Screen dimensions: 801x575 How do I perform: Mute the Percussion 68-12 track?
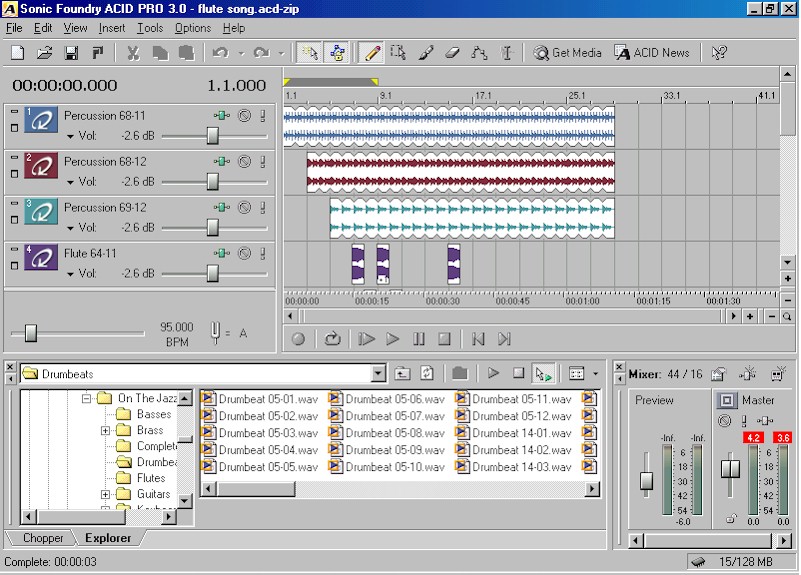(x=245, y=162)
